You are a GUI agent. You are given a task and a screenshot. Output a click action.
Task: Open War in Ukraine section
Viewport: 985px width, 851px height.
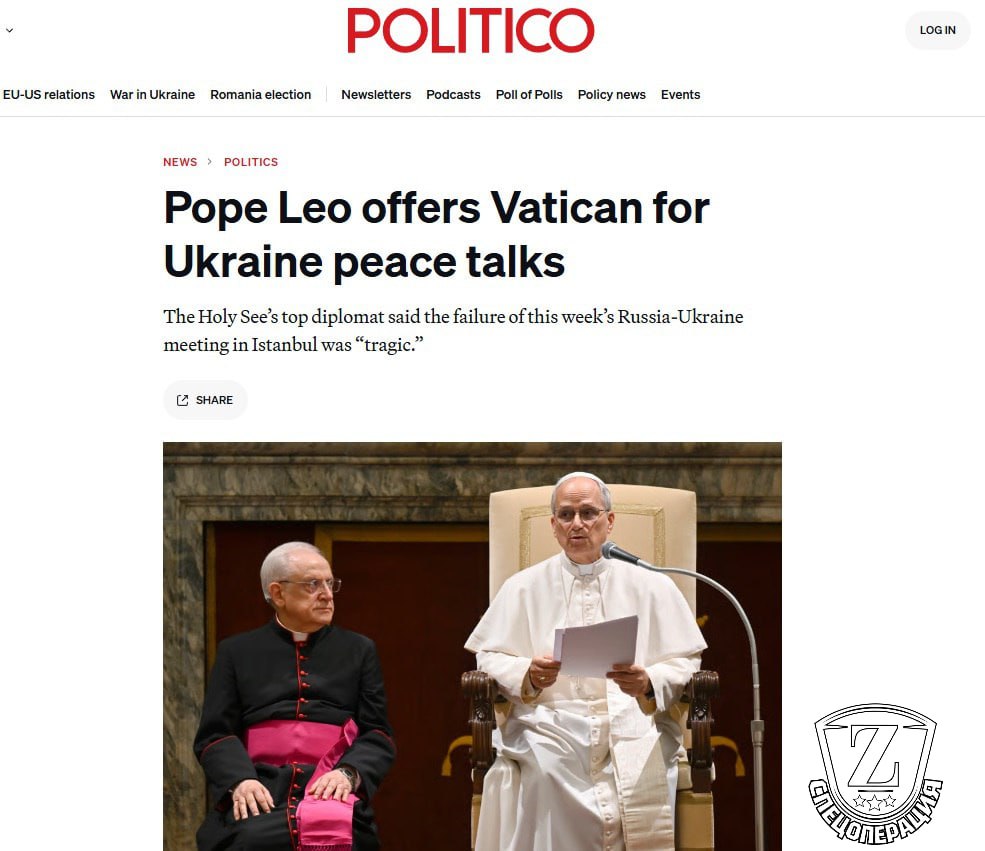pos(152,94)
